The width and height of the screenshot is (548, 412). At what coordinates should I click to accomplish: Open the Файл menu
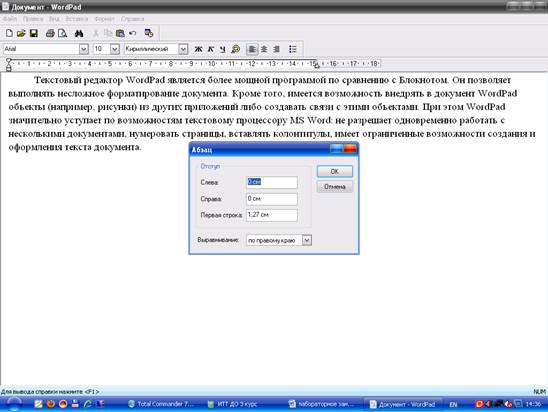9,19
